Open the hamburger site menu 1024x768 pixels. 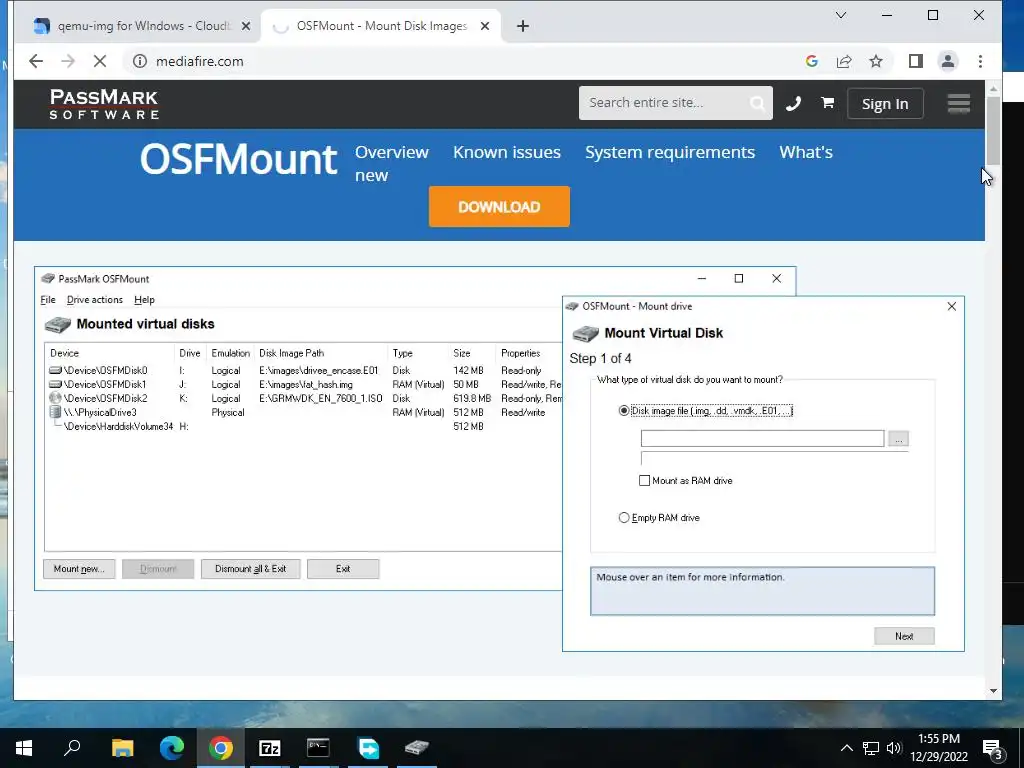click(x=959, y=103)
